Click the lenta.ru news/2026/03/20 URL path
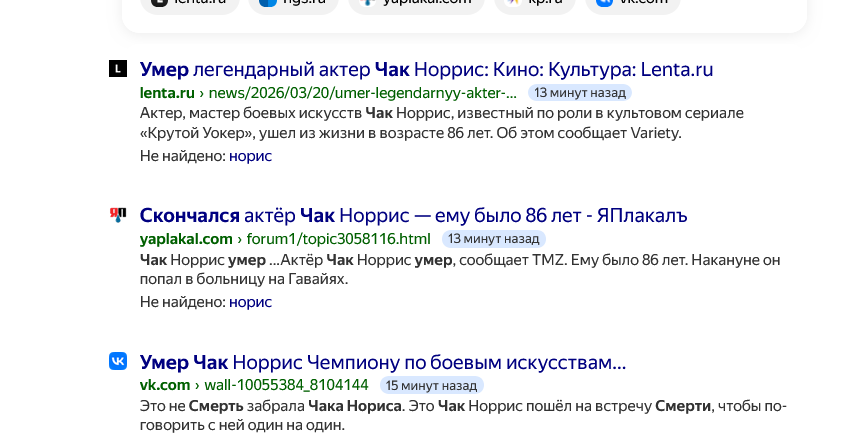This screenshot has height=437, width=846. 363,93
